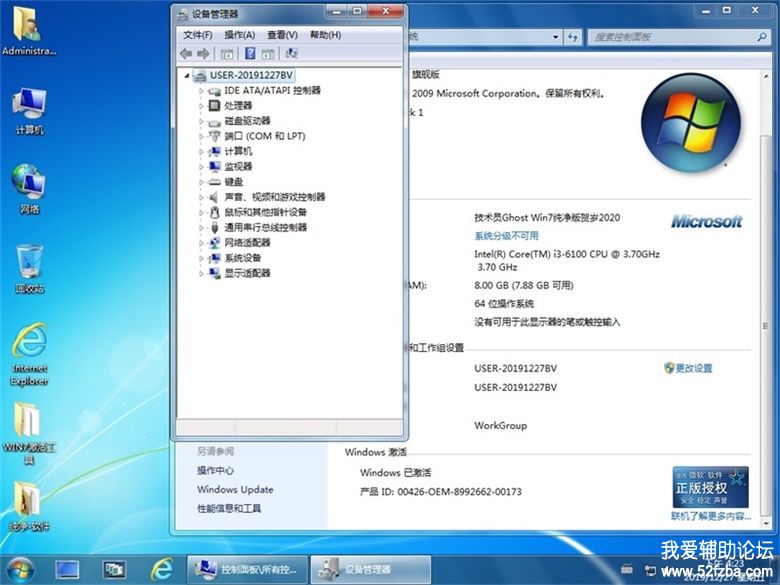Select the 网络 desktop icon

pyautogui.click(x=29, y=189)
